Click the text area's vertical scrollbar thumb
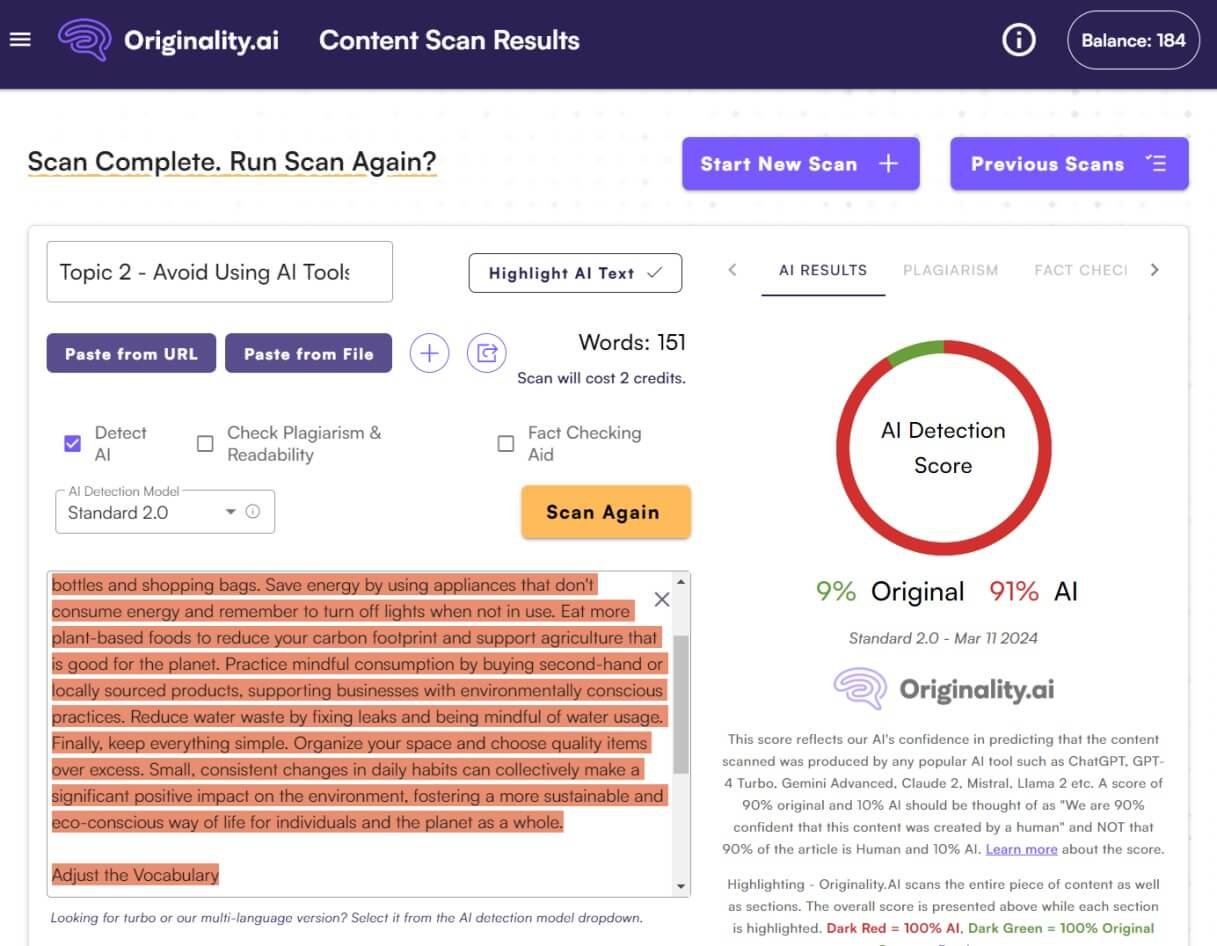Screen dimensions: 1217x946 [x=681, y=704]
